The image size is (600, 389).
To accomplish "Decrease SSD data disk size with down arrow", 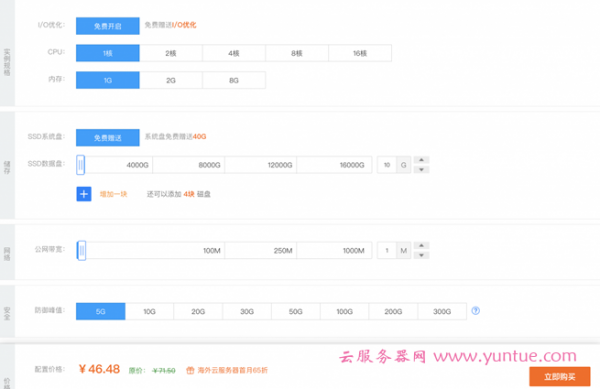I will point(421,169).
